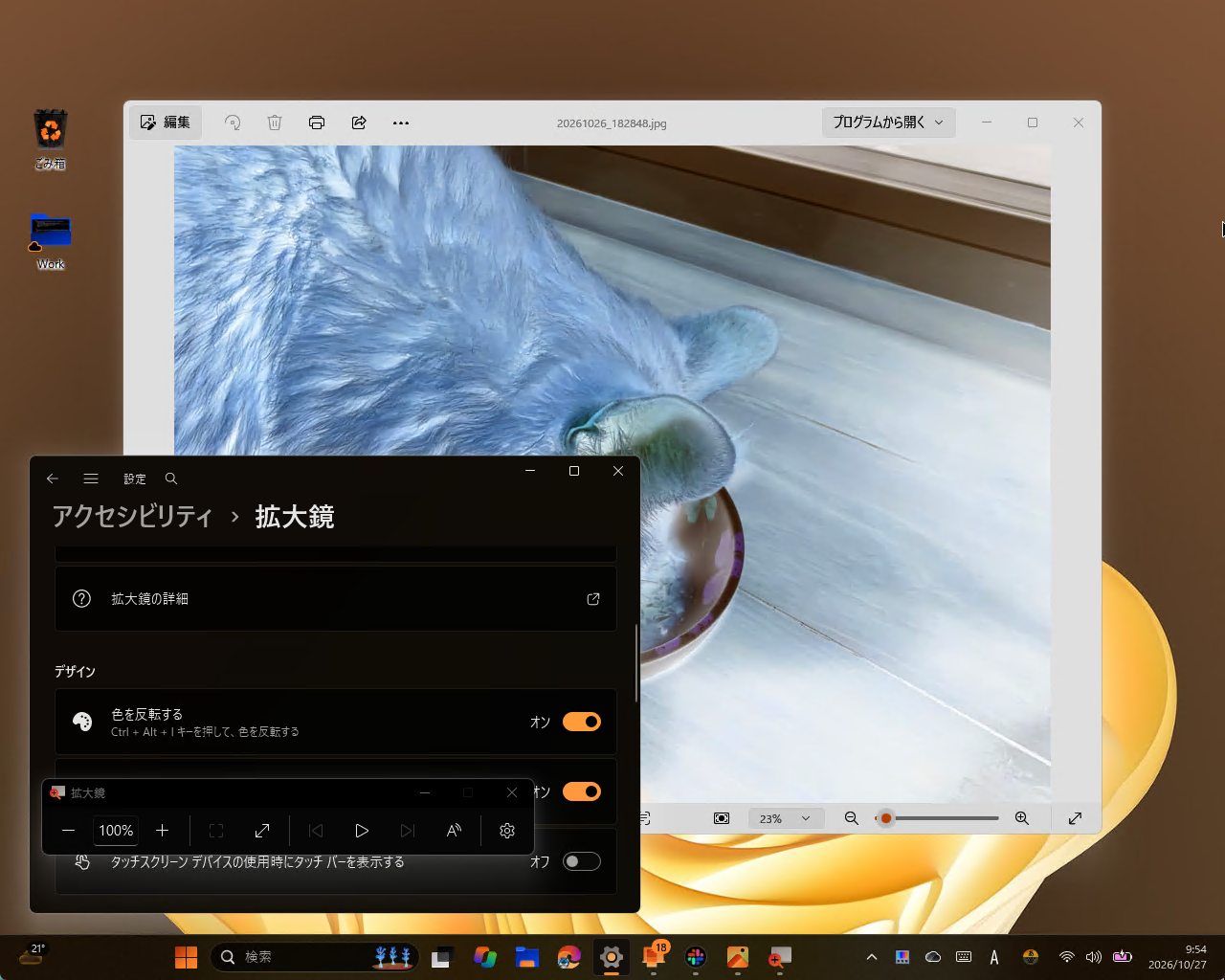The height and width of the screenshot is (980, 1225).
Task: Launch Copilot from the taskbar
Action: pyautogui.click(x=485, y=957)
